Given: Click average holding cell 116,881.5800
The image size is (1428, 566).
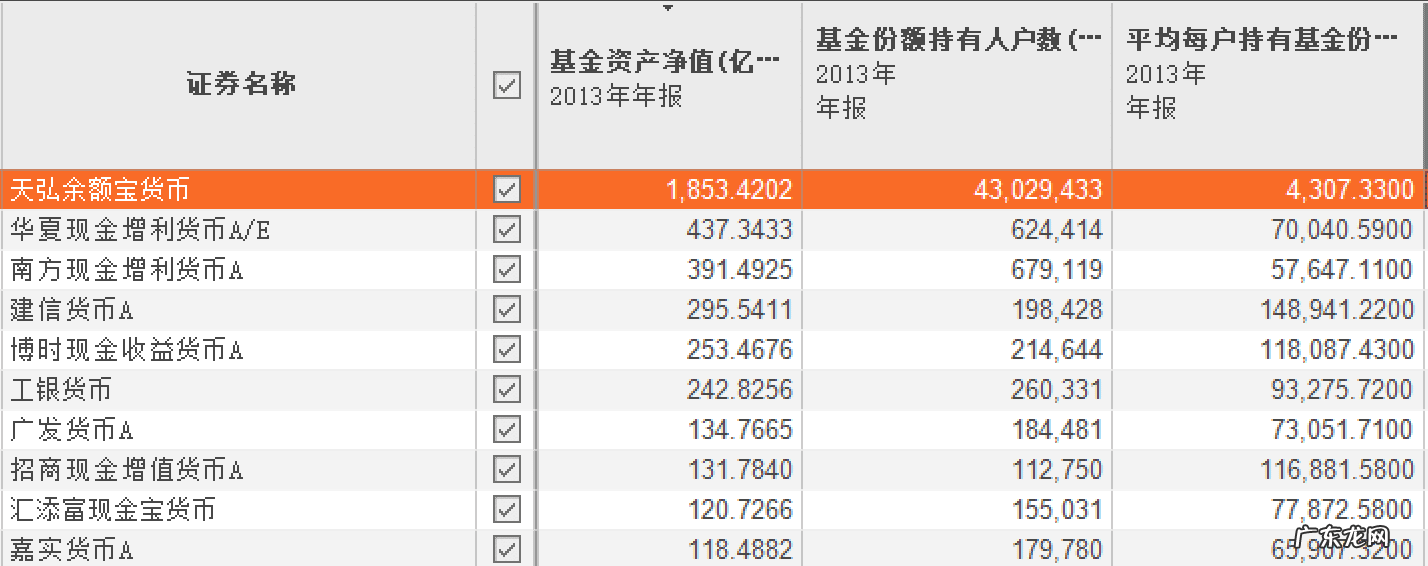Looking at the screenshot, I should [1268, 469].
